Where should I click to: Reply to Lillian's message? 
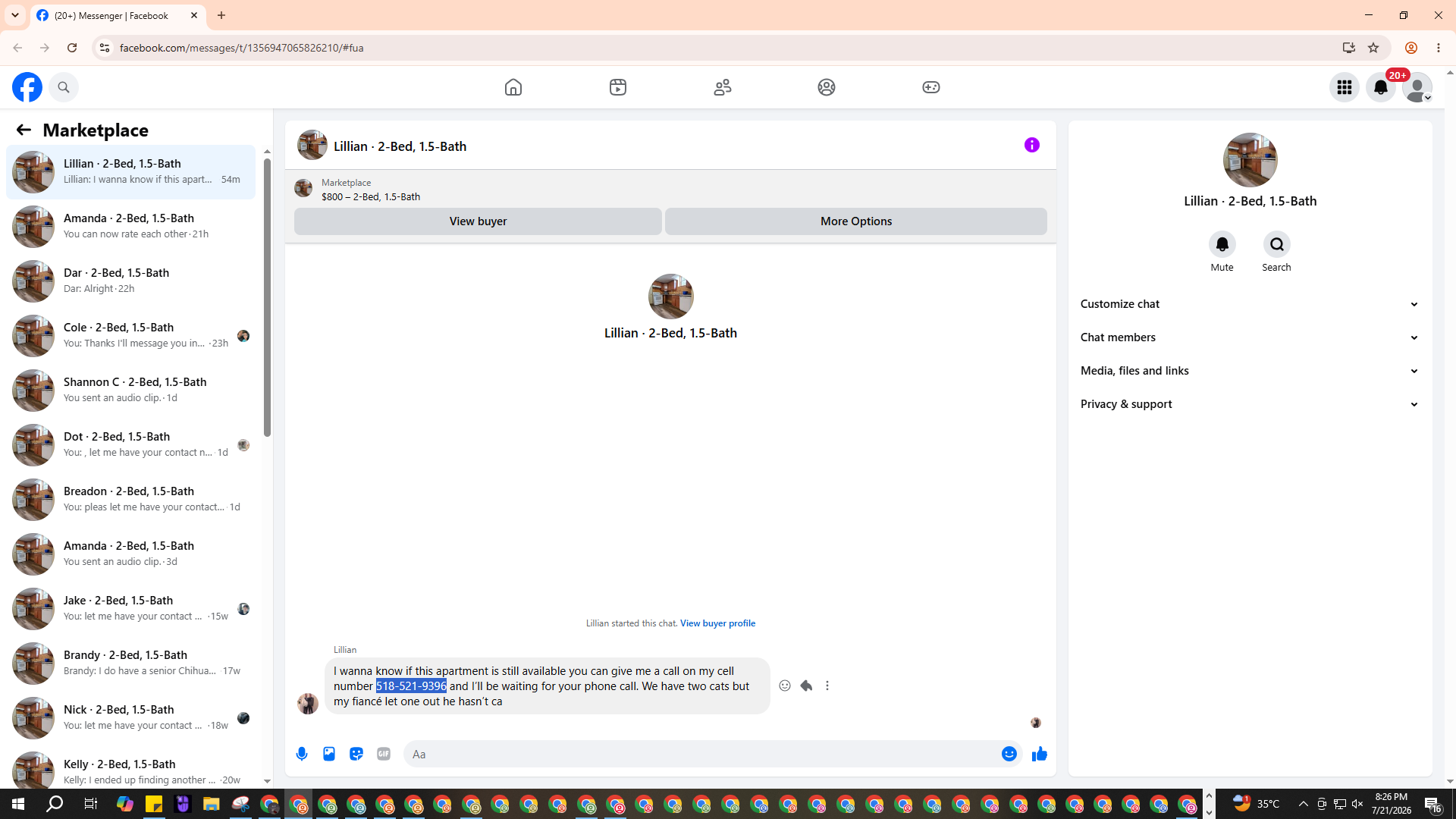[x=806, y=686]
